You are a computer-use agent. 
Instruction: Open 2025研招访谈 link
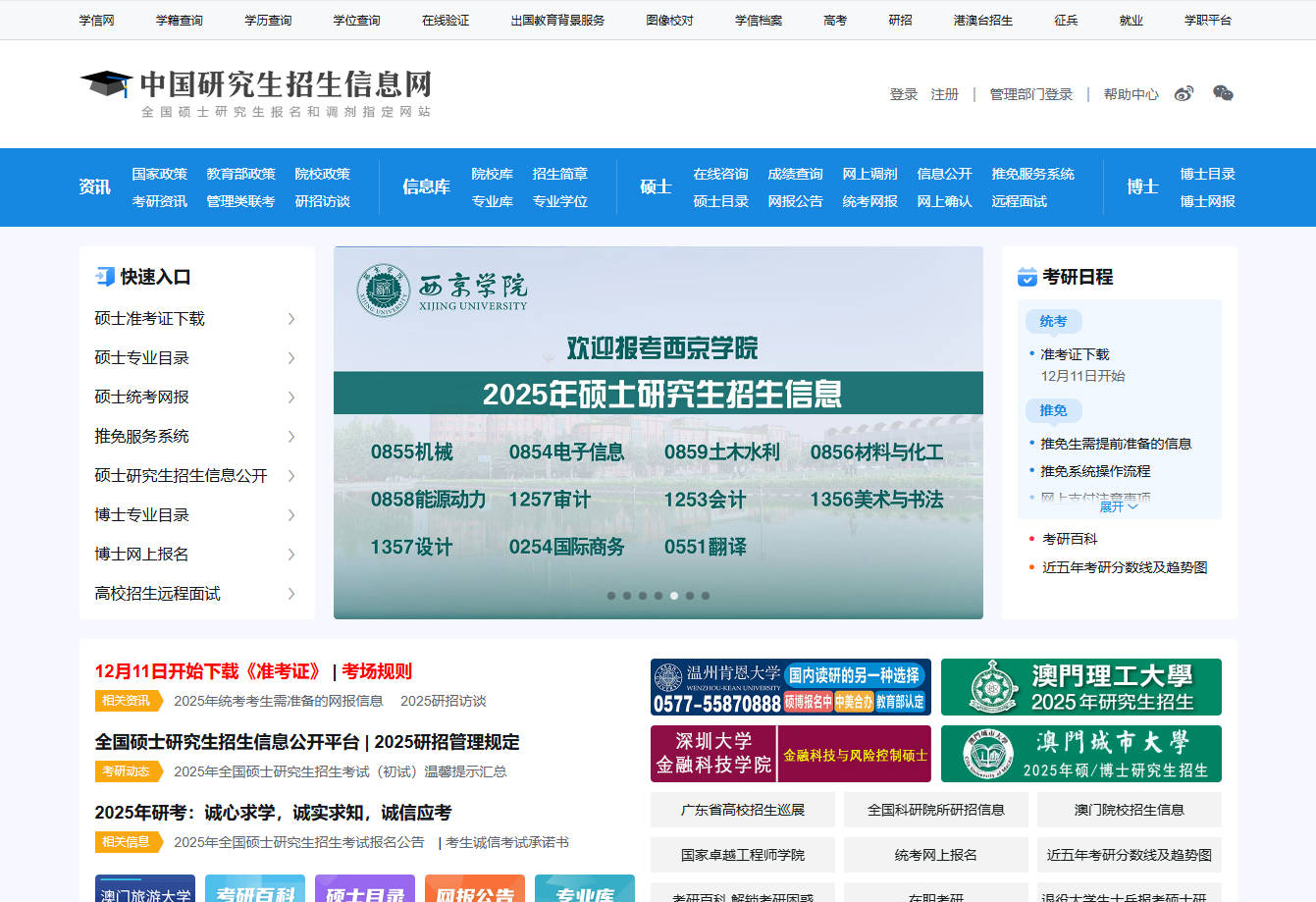coord(444,701)
